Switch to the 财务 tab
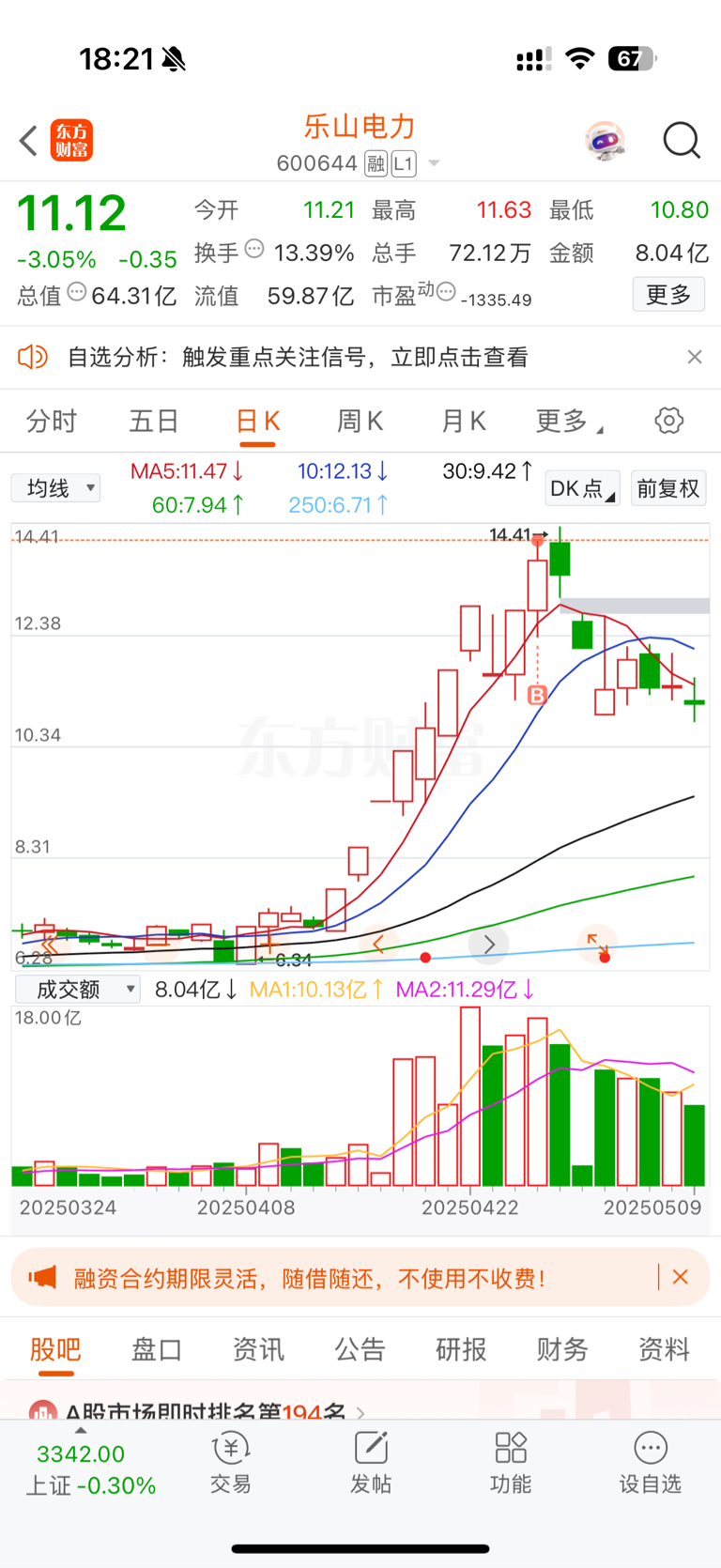Viewport: 721px width, 1568px height. 562,1350
